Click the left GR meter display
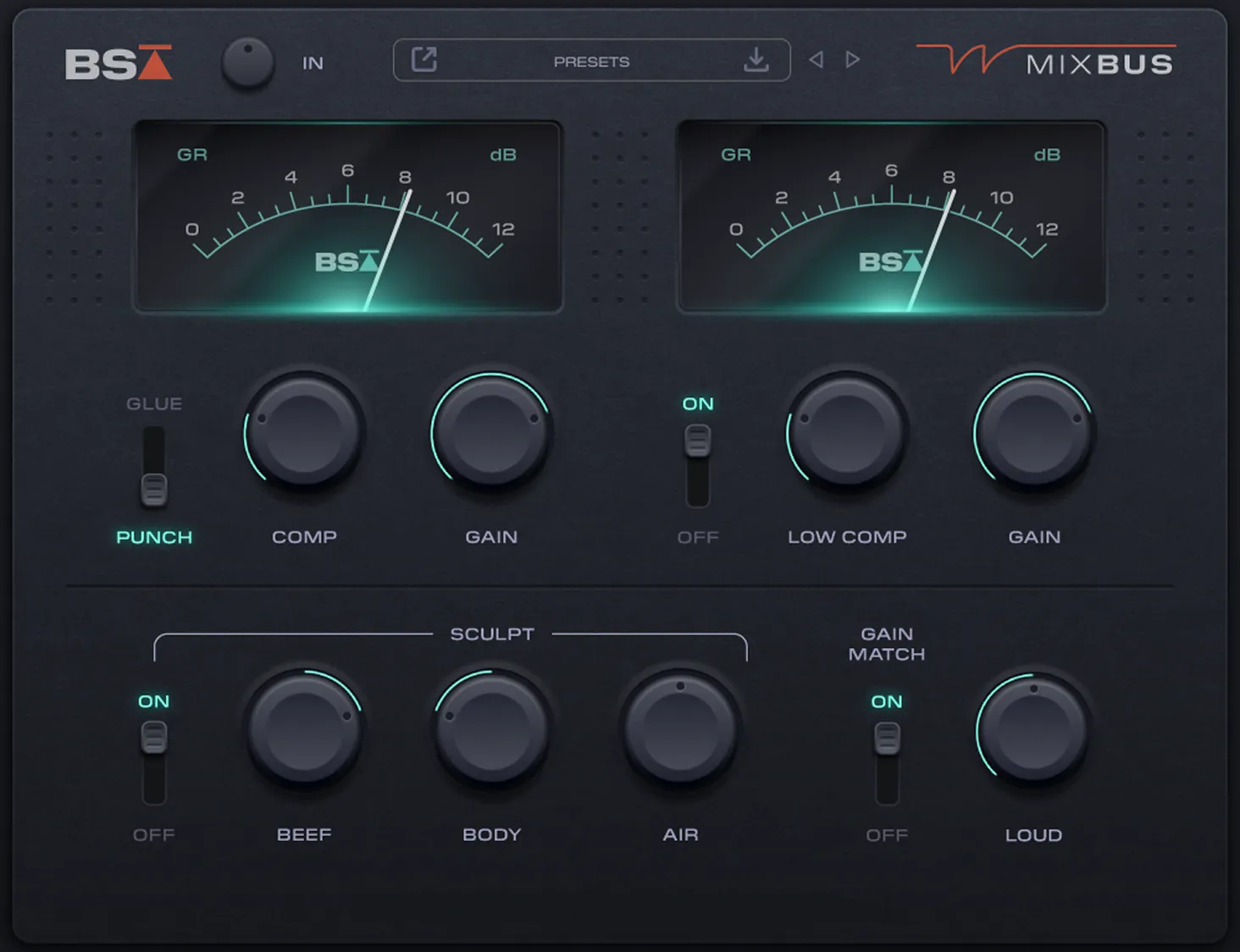Viewport: 1240px width, 952px height. [x=348, y=217]
